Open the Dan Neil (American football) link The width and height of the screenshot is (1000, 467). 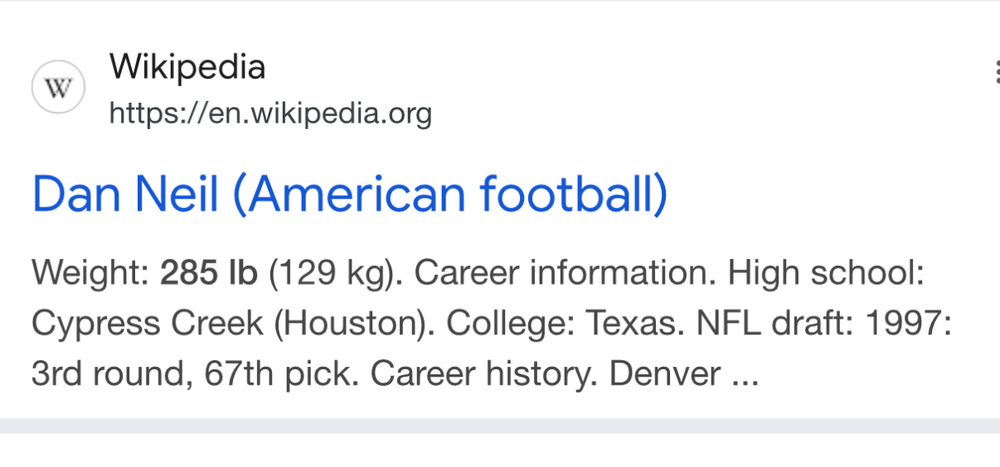349,195
